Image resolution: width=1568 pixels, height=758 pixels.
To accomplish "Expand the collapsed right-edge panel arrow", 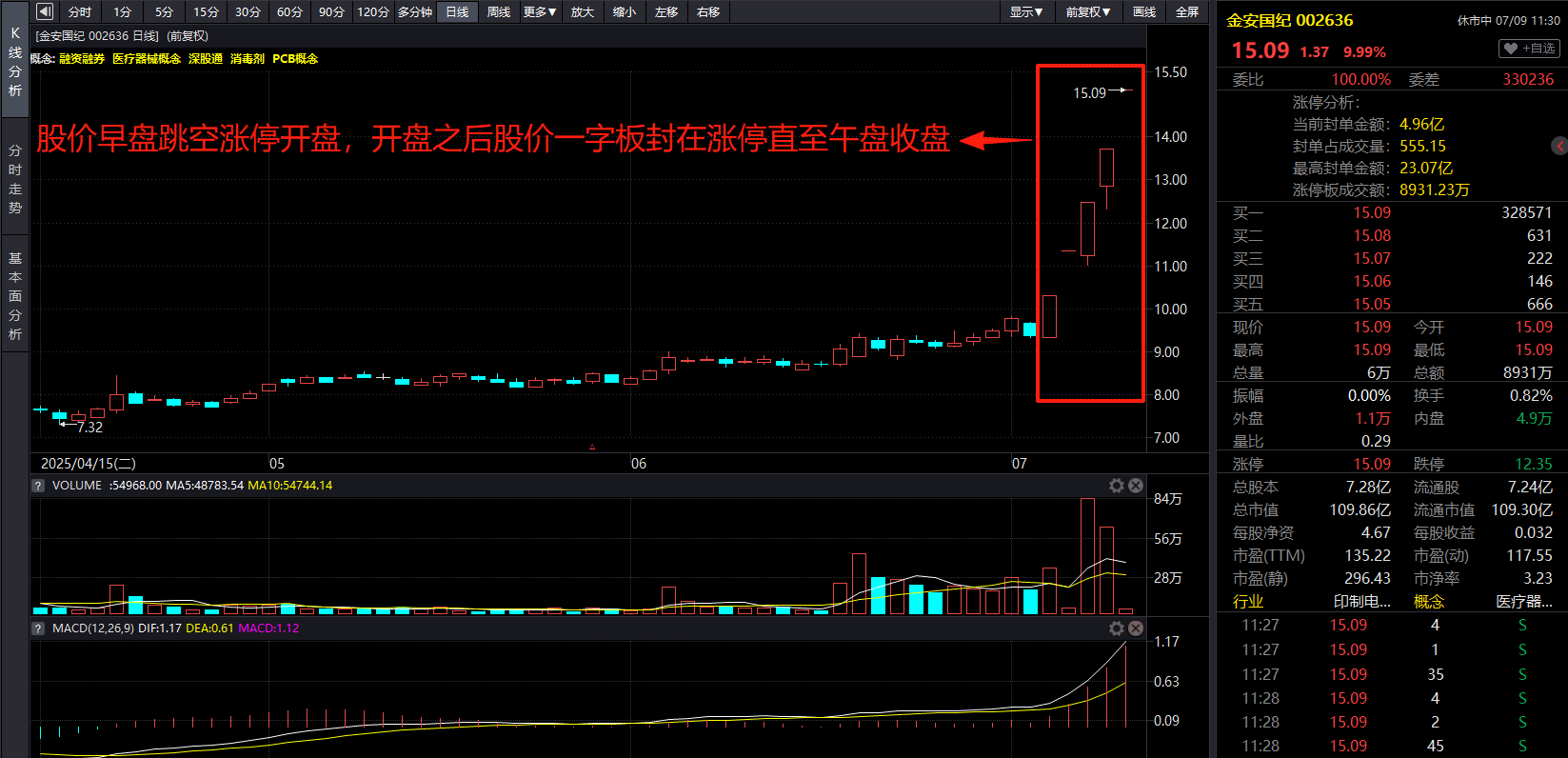I will pyautogui.click(x=1559, y=146).
